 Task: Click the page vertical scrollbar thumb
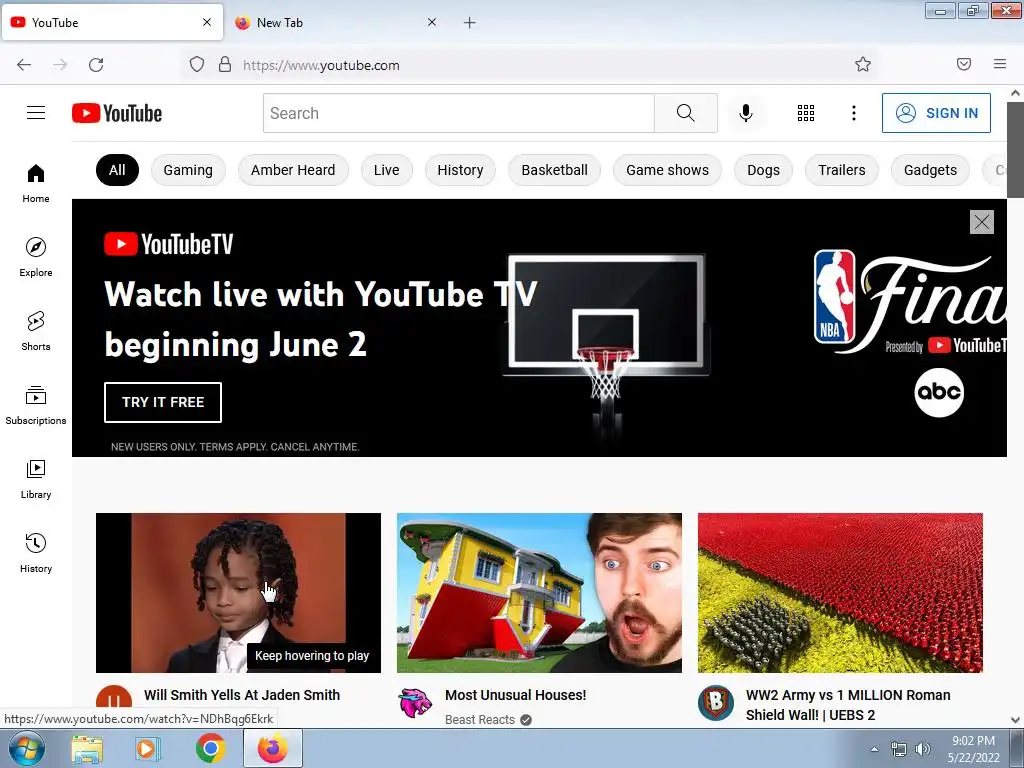(x=1015, y=150)
